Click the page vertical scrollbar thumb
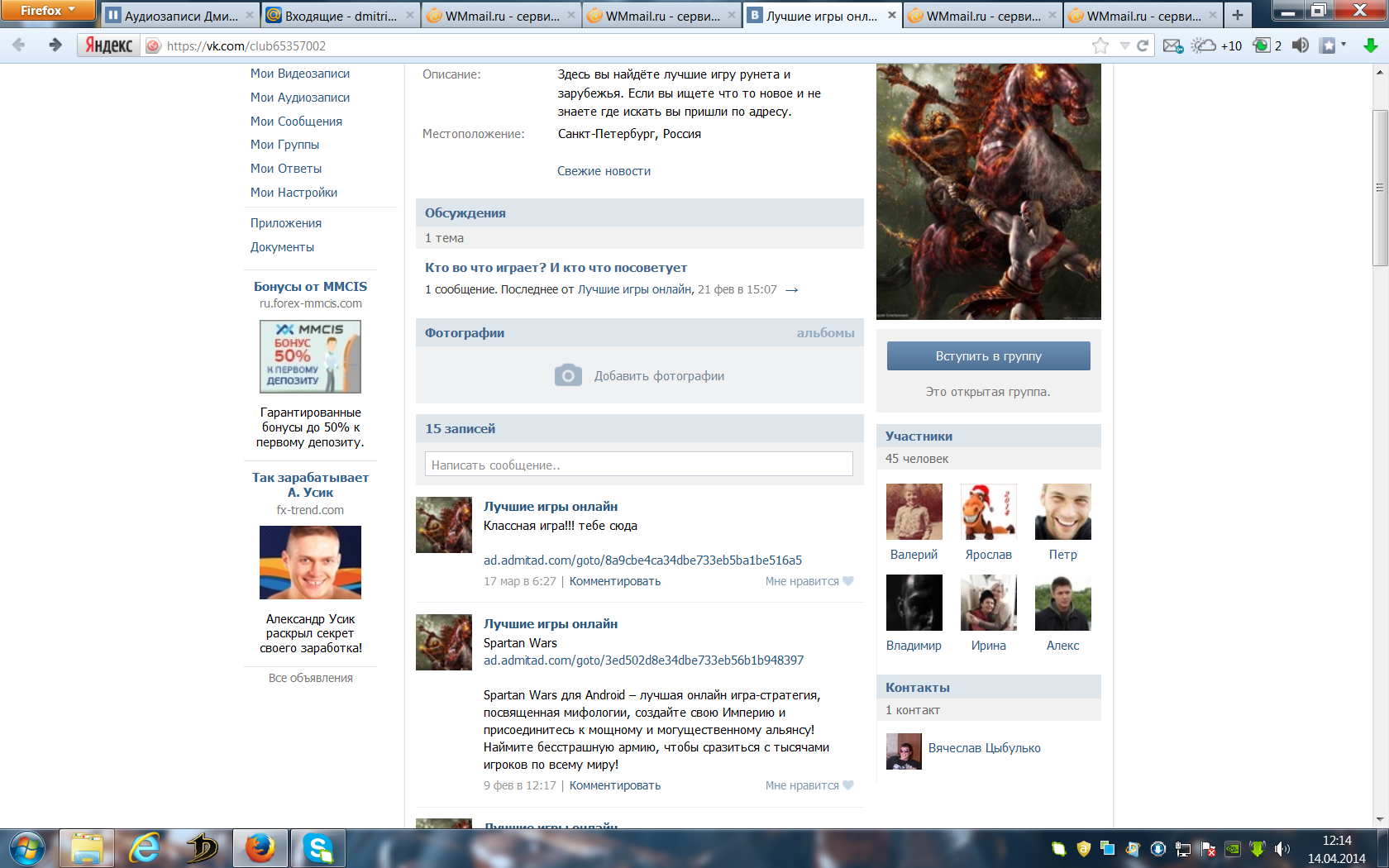 [1379, 188]
